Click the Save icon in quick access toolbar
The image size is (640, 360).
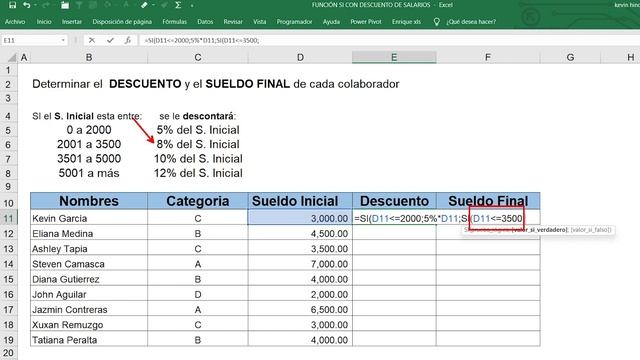pos(12,5)
